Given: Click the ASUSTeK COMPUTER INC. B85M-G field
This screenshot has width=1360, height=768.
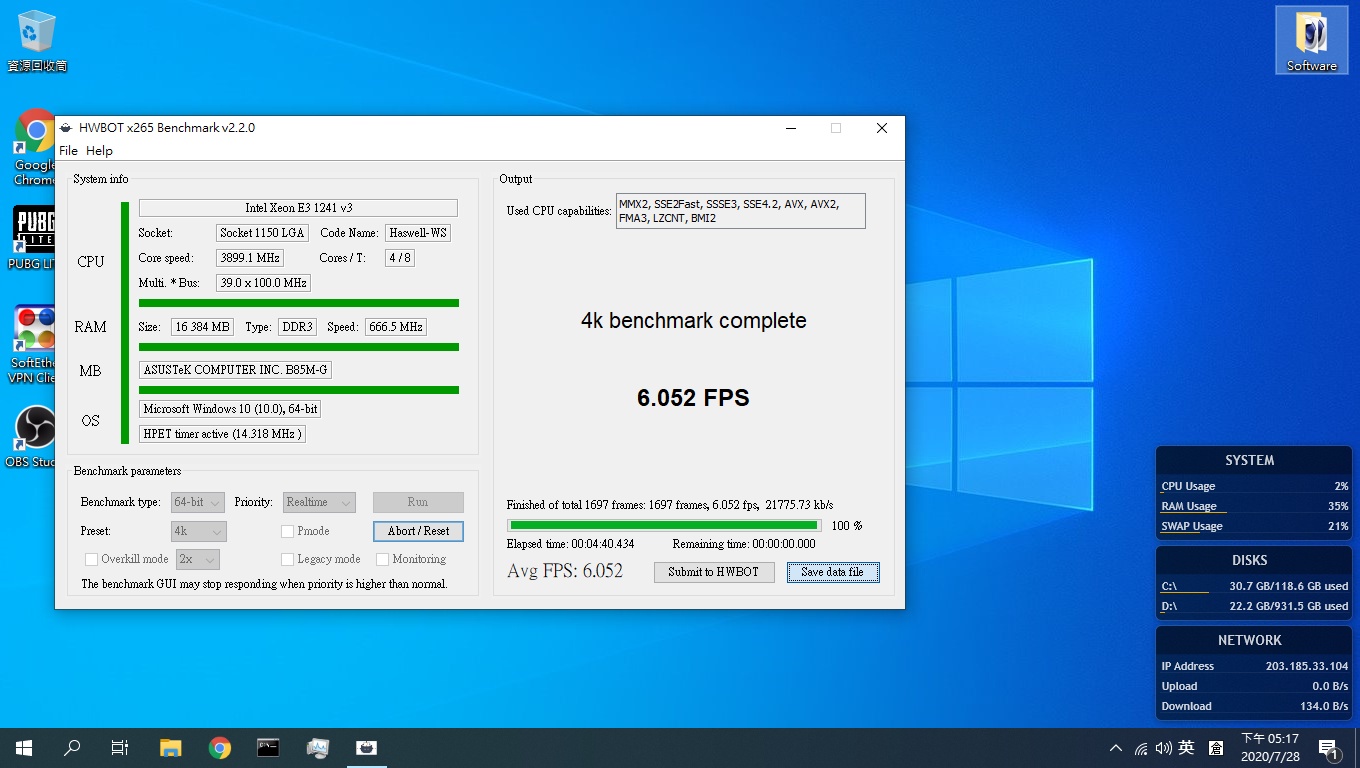Looking at the screenshot, I should (x=235, y=370).
